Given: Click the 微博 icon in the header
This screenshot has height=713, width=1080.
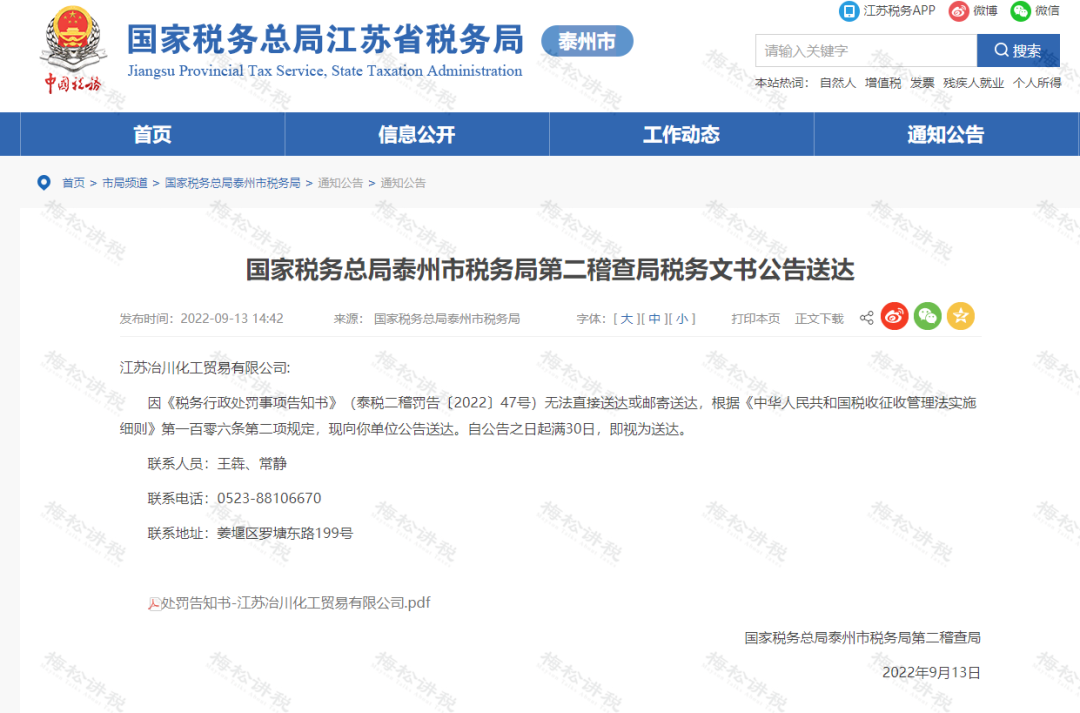Looking at the screenshot, I should 958,11.
